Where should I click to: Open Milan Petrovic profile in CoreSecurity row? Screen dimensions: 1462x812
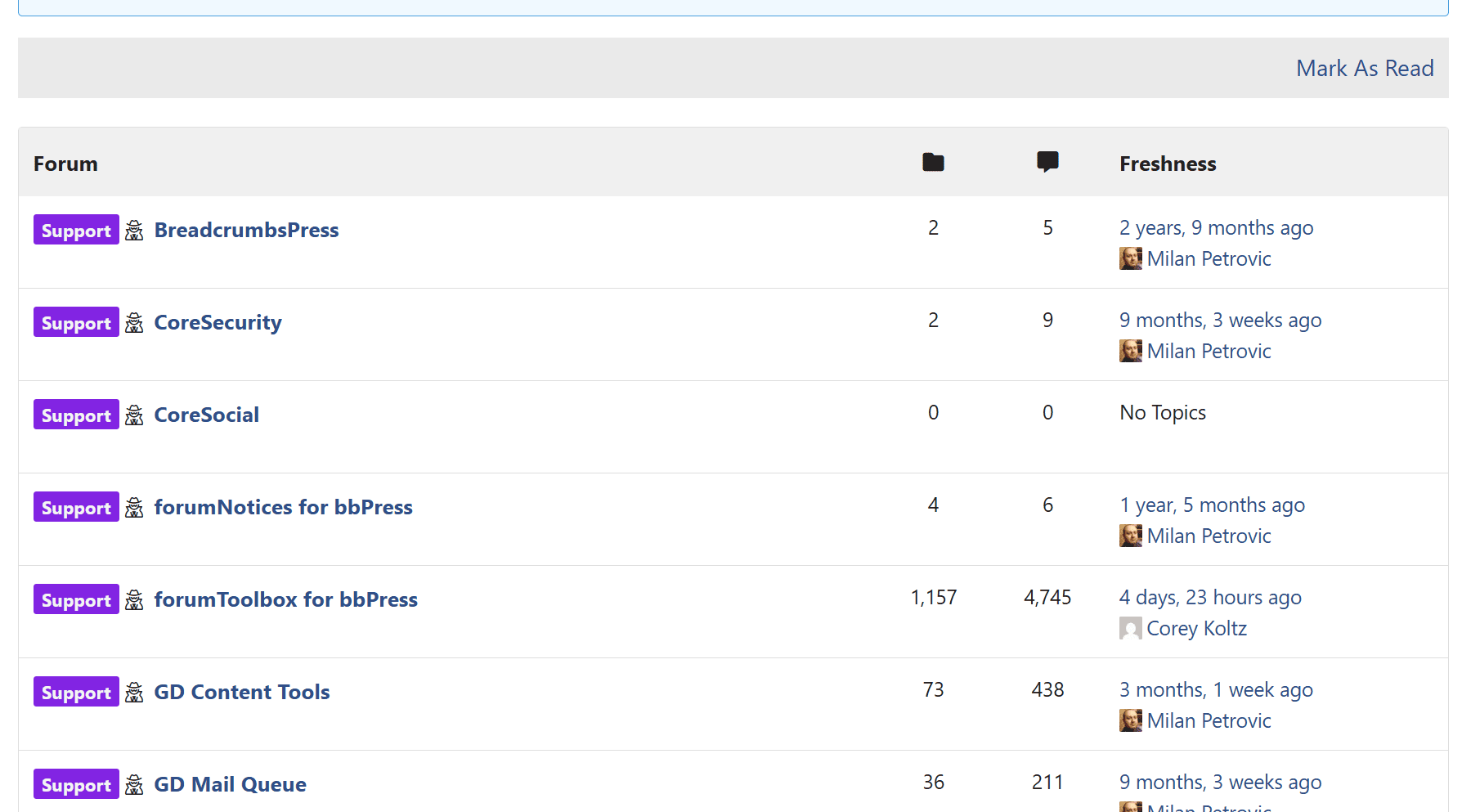coord(1209,351)
